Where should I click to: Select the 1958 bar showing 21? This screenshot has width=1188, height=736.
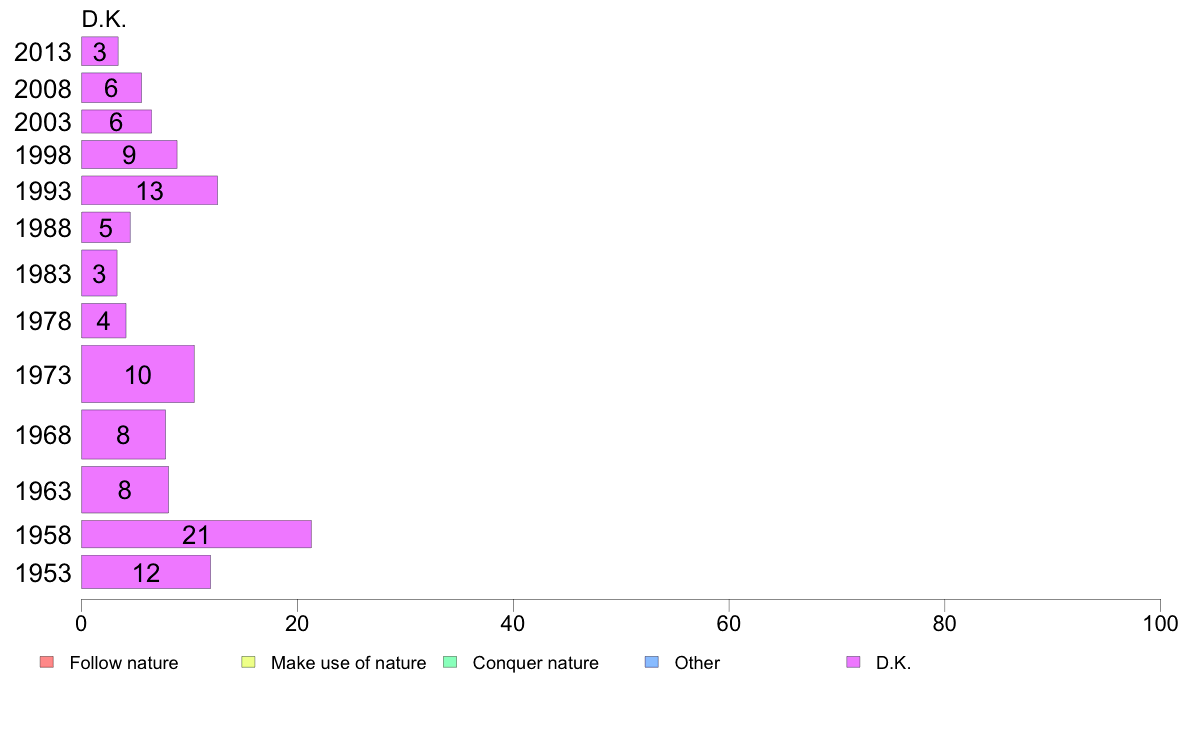coord(196,534)
